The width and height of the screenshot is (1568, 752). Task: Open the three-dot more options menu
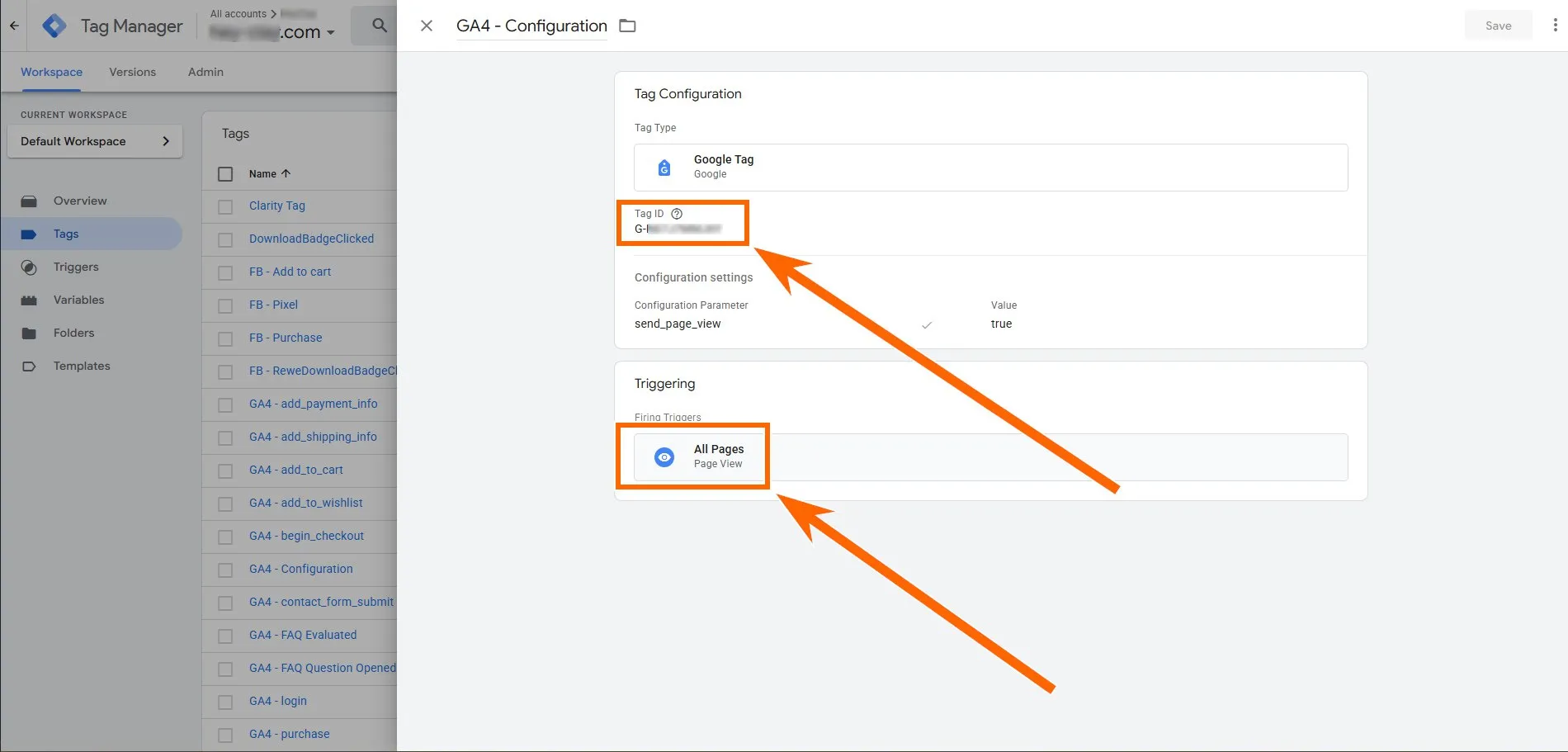point(1555,26)
